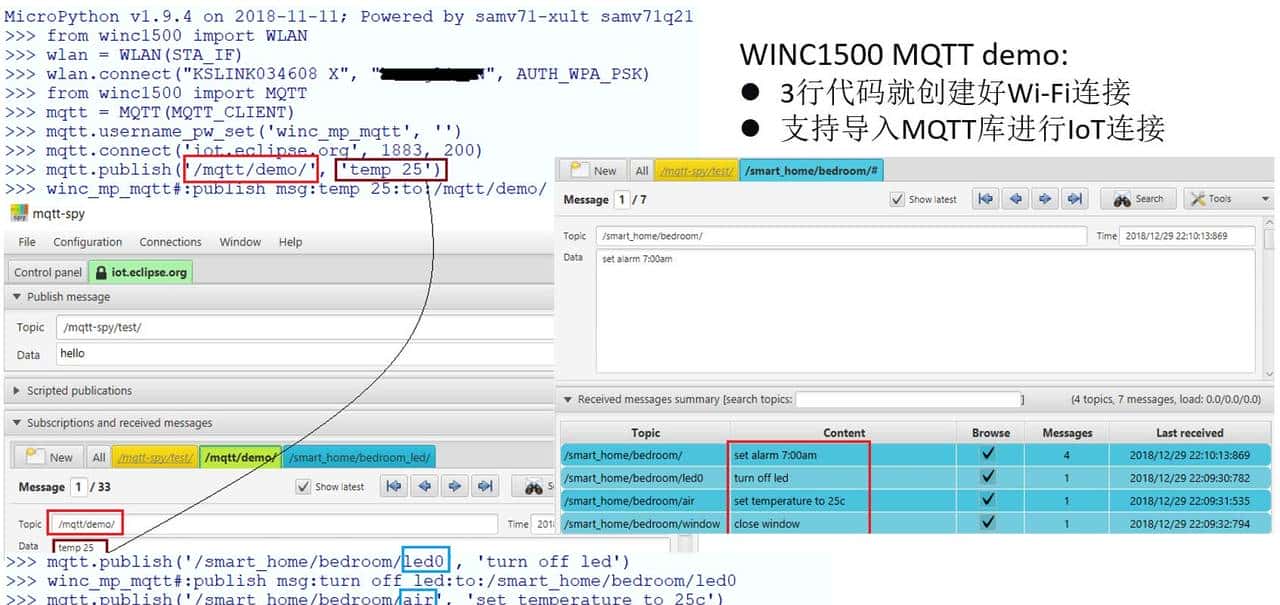Jump to last message in right panel
The height and width of the screenshot is (605, 1280).
[x=1074, y=199]
